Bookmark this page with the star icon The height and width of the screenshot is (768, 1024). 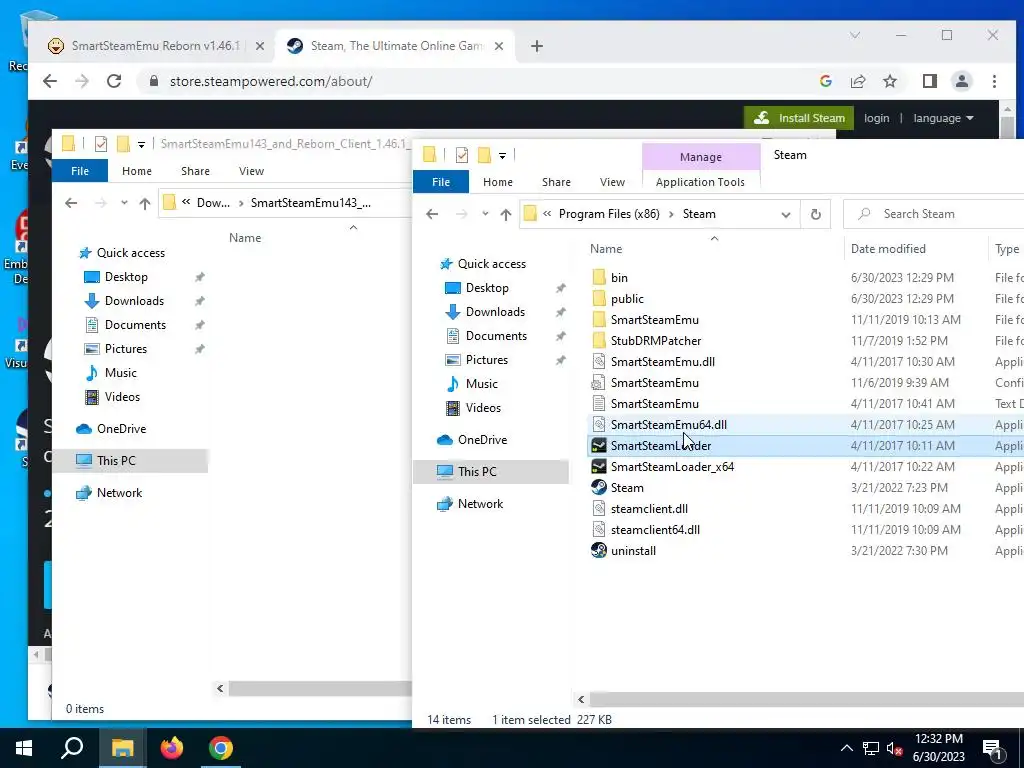pyautogui.click(x=889, y=81)
